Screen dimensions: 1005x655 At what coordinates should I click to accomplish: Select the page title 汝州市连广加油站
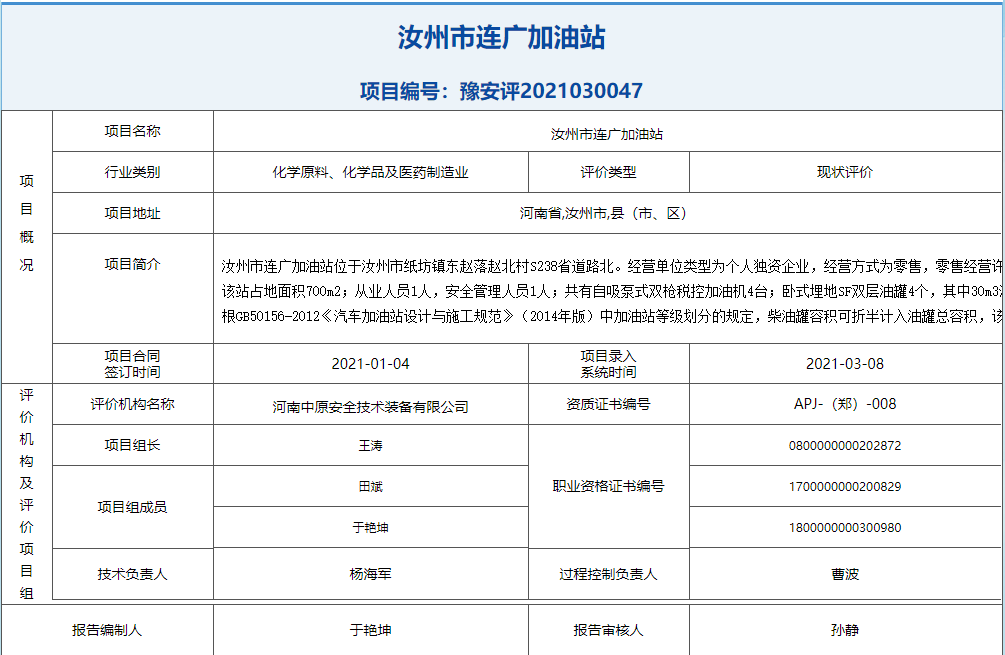501,38
